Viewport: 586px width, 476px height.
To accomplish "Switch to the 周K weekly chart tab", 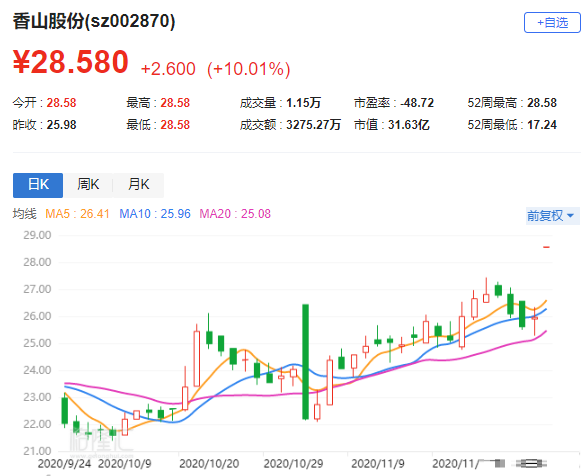I will coord(88,185).
